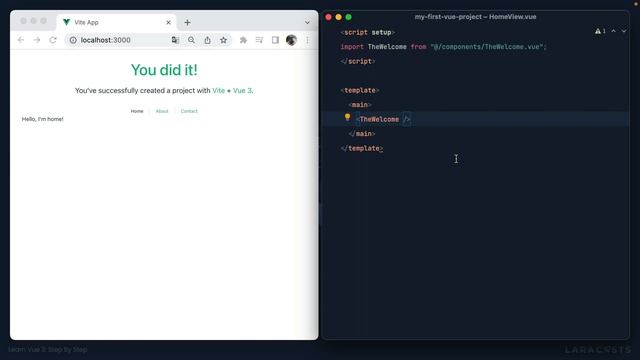Open the translate page icon
This screenshot has height=360, width=640.
pyautogui.click(x=175, y=40)
